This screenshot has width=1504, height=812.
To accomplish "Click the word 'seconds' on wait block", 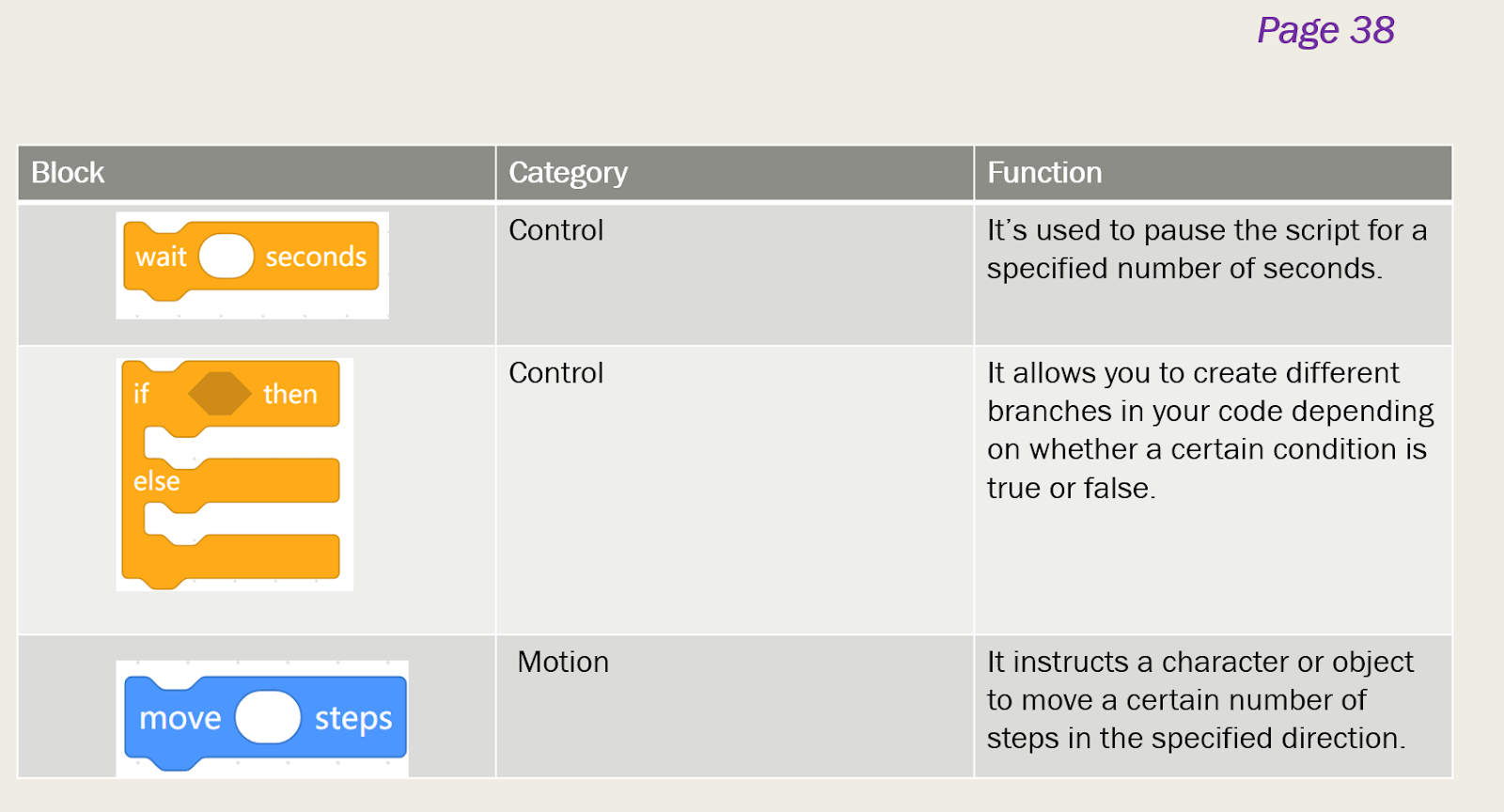I will coord(316,257).
